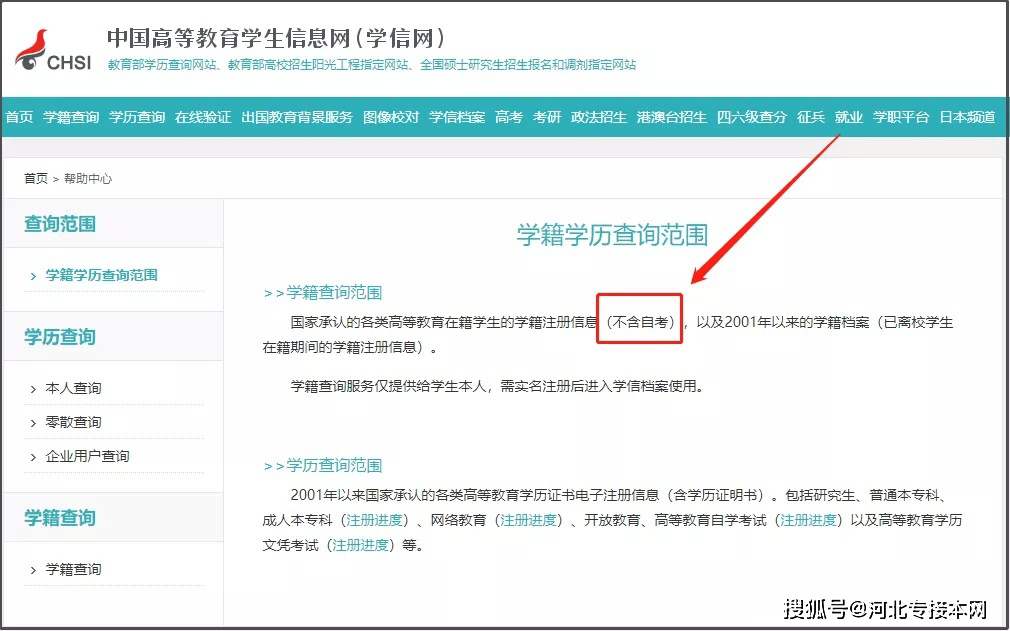Open the 高考 section
The image size is (1010, 631).
coord(508,116)
